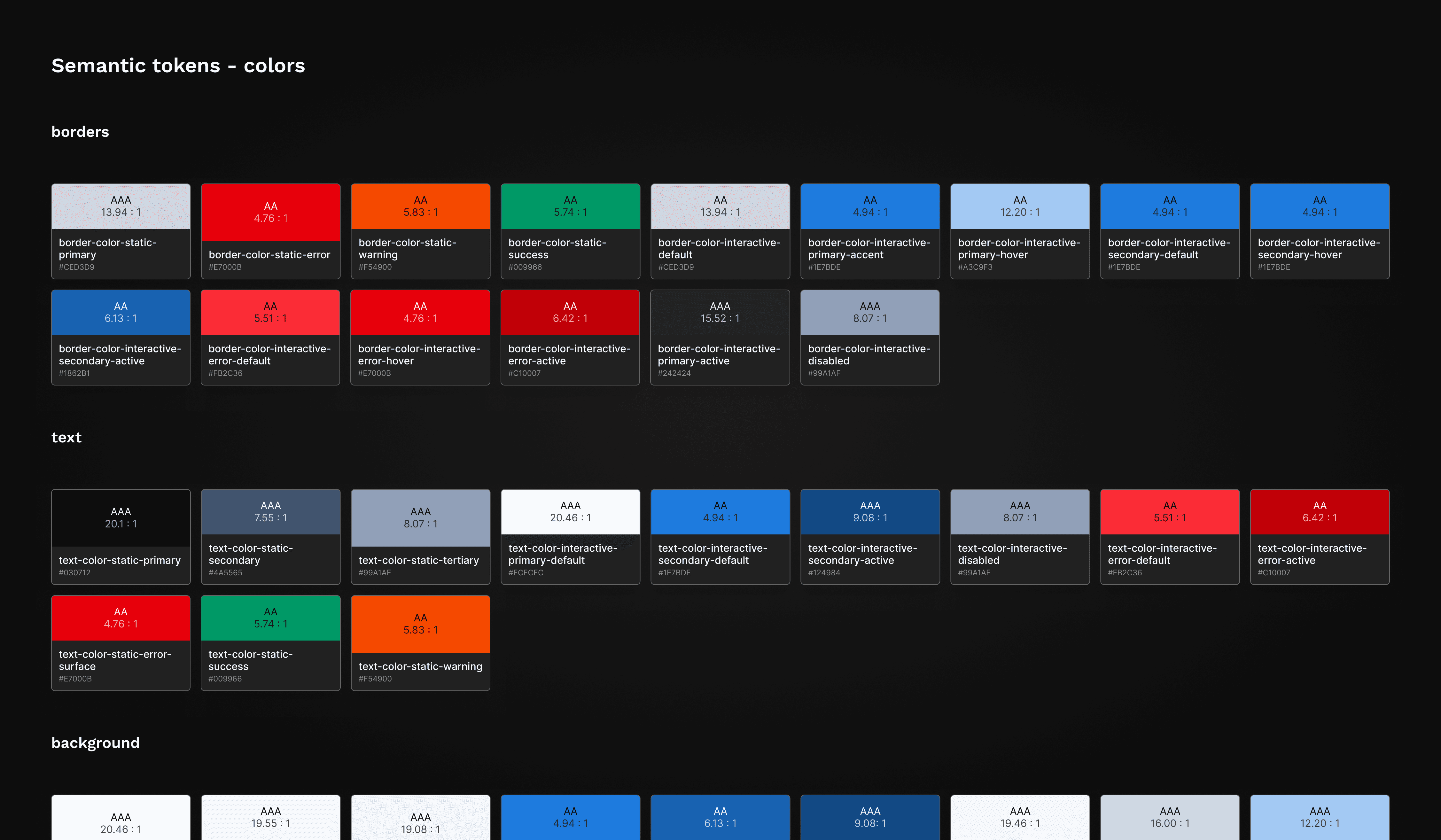This screenshot has height=840, width=1441.
Task: Click the border-color-interactive-disabled grey swatch
Action: [870, 312]
